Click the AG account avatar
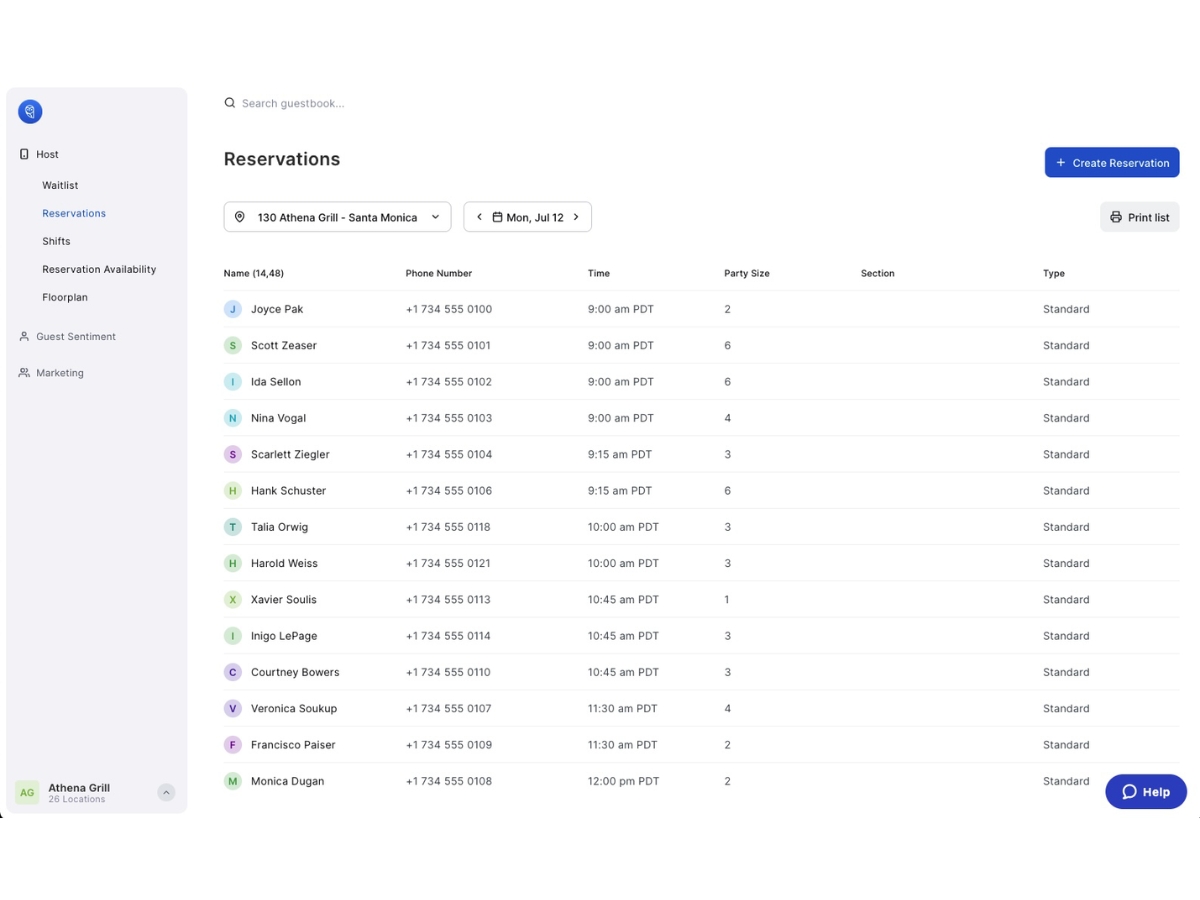 tap(27, 793)
